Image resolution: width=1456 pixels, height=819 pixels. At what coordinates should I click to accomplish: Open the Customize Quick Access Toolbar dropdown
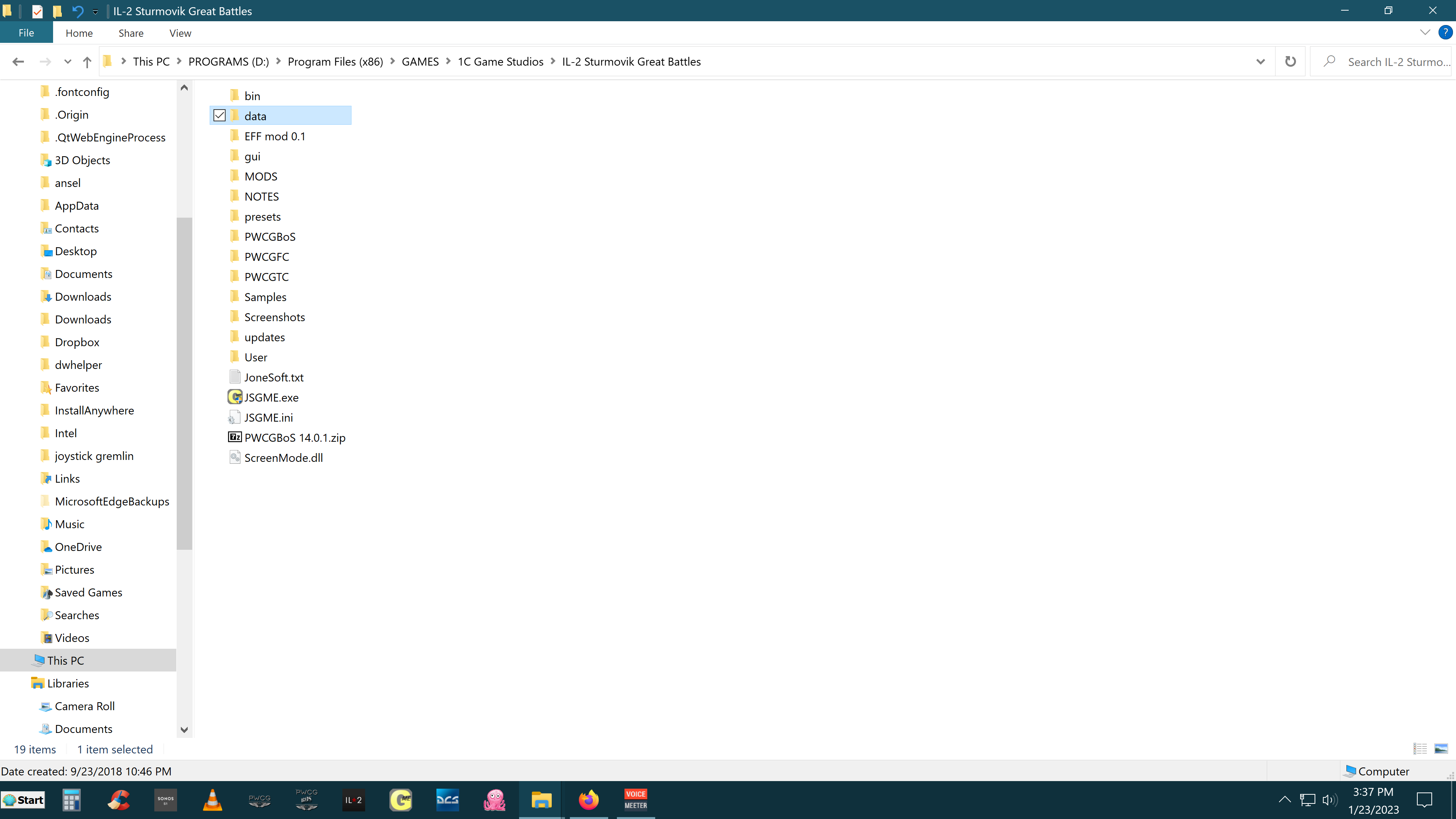point(96,11)
